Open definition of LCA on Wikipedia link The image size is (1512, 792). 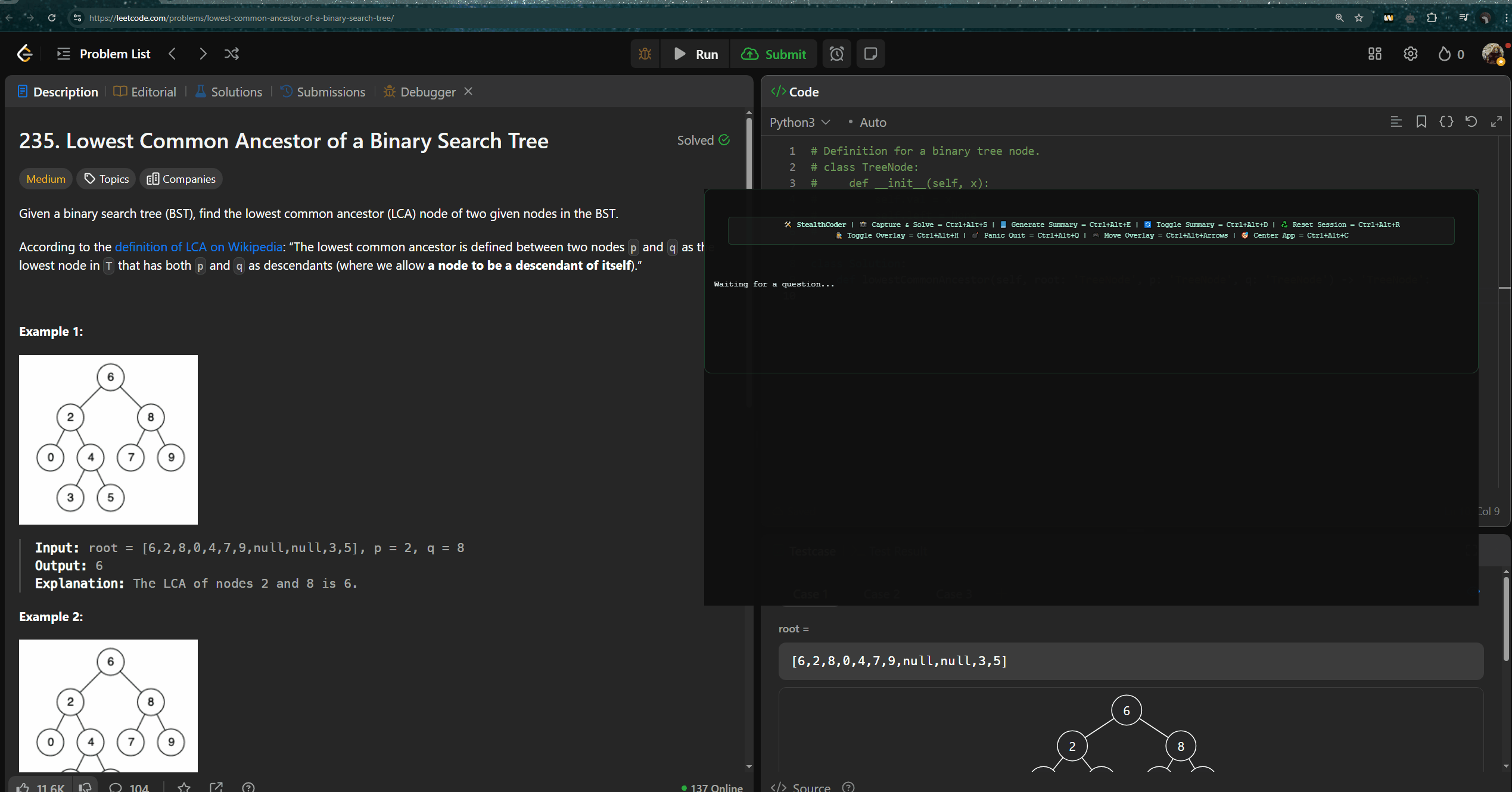click(x=198, y=247)
